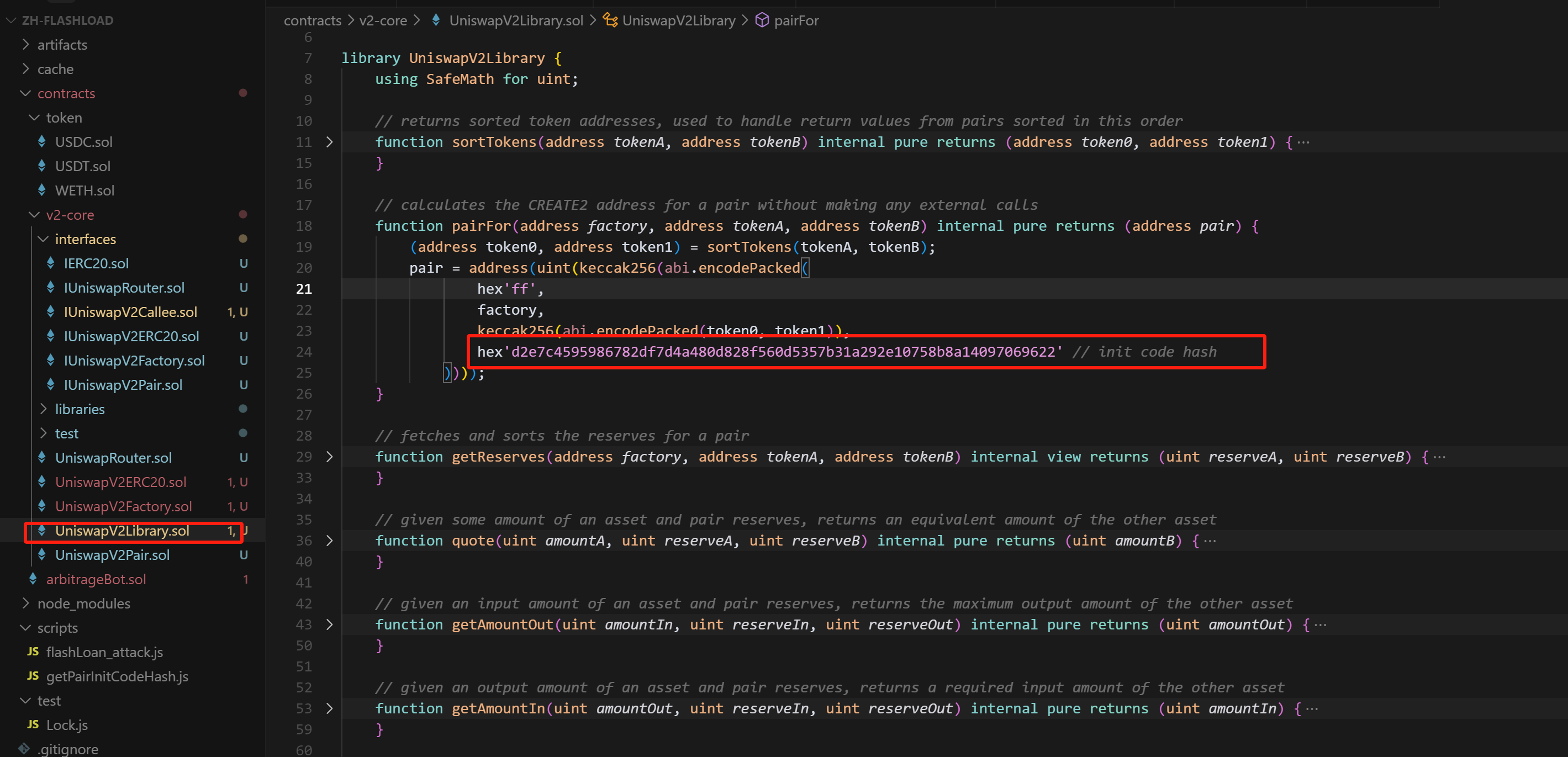Click the Solidity icon beside UniswapV2Factory.sol
Screen dimensions: 1568x757
[42, 506]
